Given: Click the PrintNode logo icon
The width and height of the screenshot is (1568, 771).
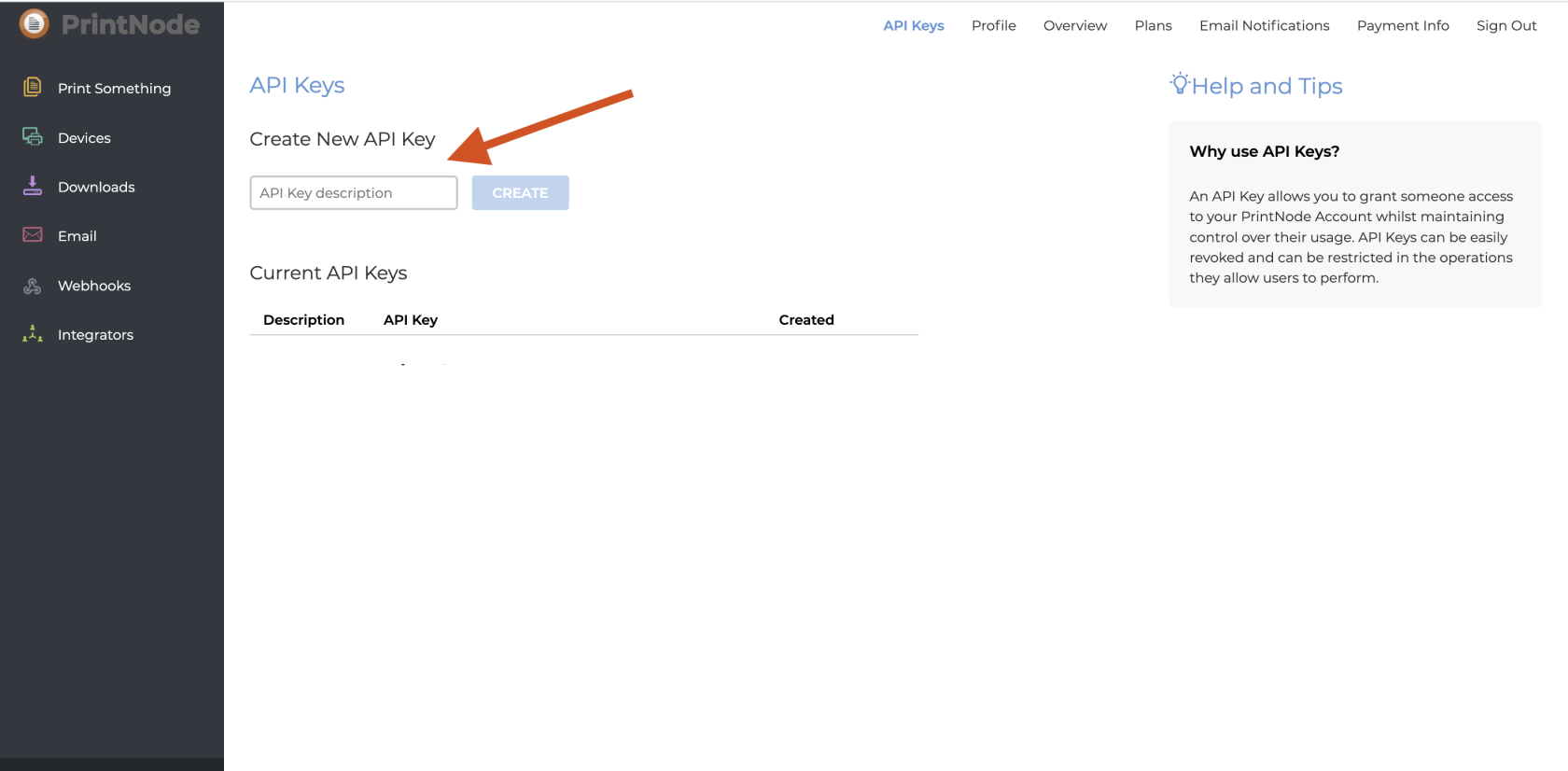Looking at the screenshot, I should [x=34, y=24].
